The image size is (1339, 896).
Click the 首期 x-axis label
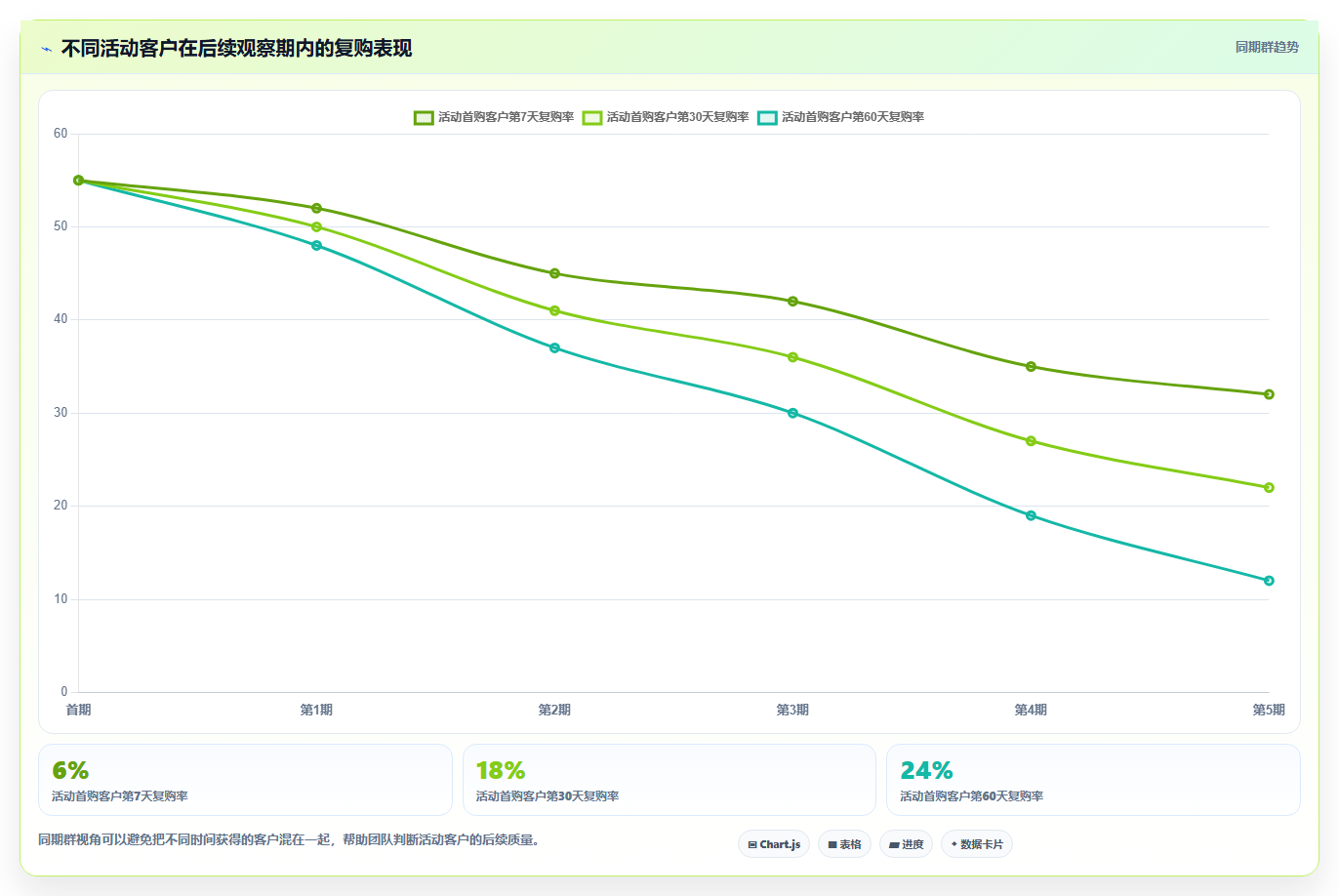tap(78, 710)
